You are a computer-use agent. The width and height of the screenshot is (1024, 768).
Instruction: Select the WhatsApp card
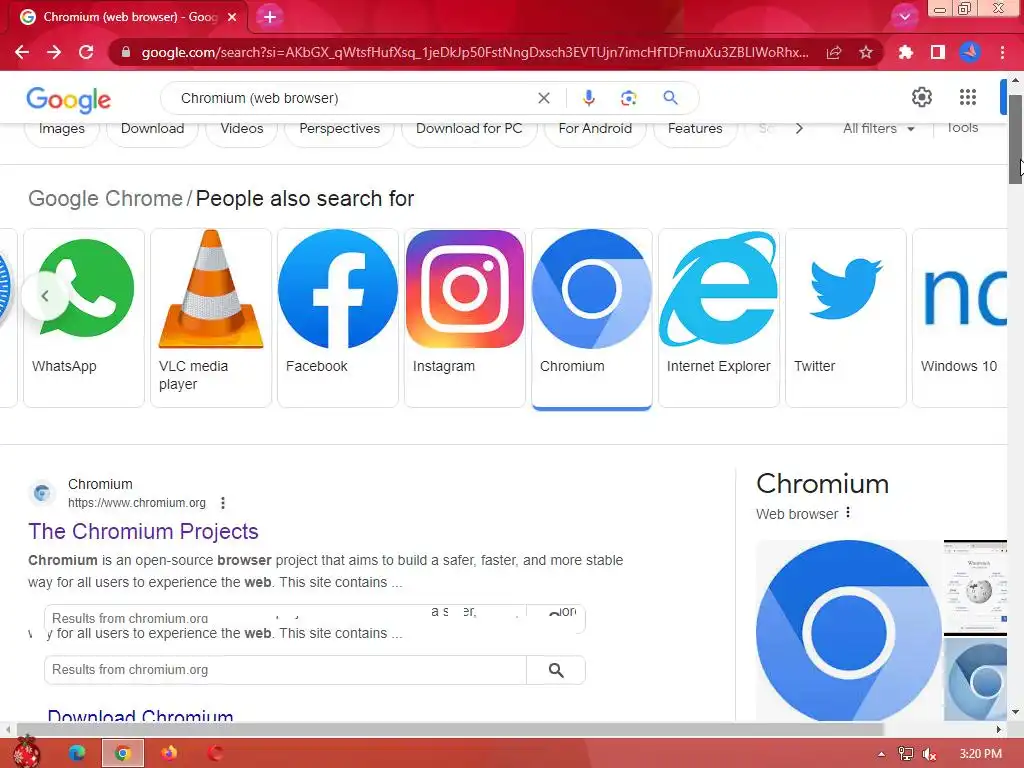coord(84,317)
